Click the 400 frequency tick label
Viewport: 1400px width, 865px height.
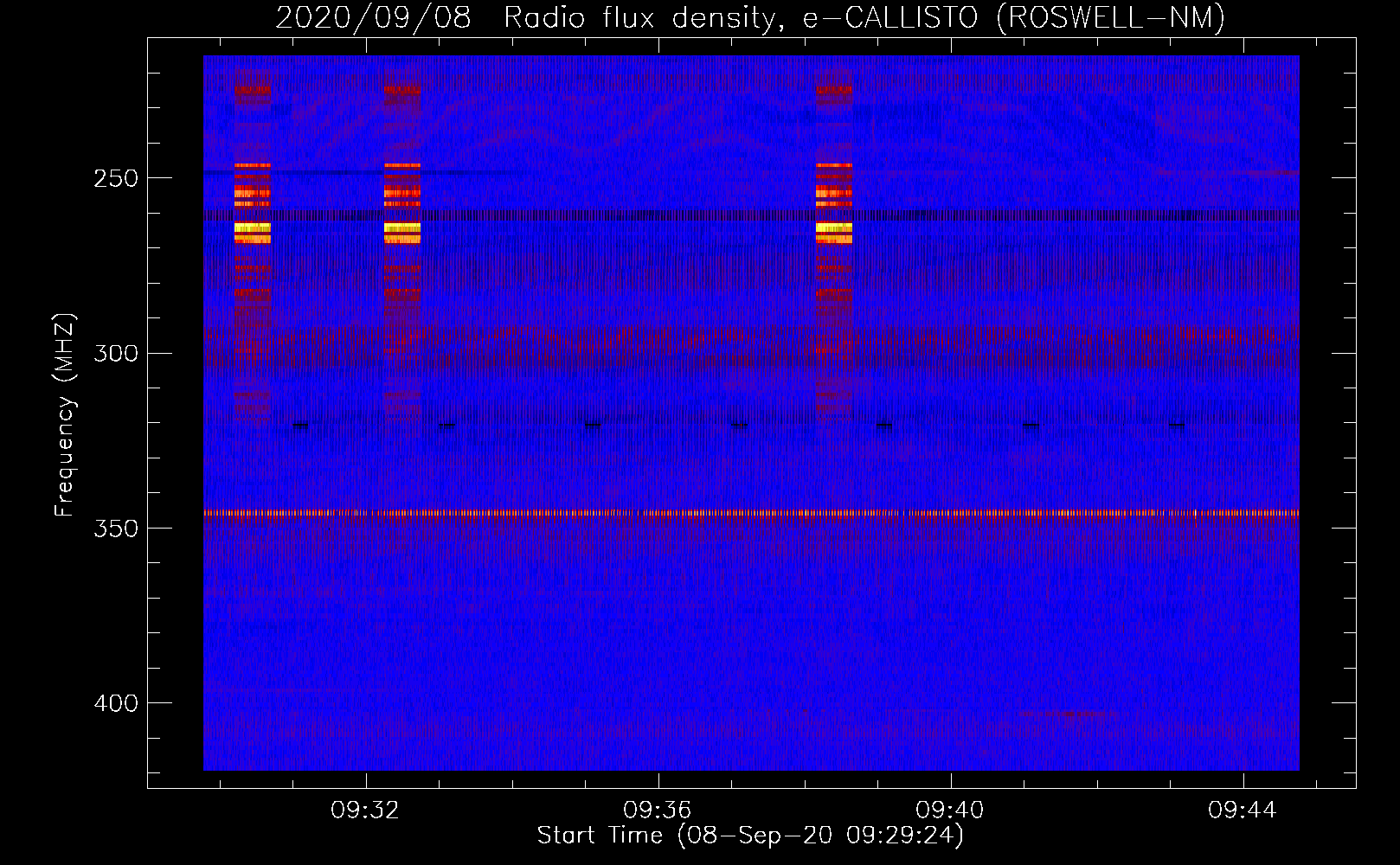click(116, 703)
